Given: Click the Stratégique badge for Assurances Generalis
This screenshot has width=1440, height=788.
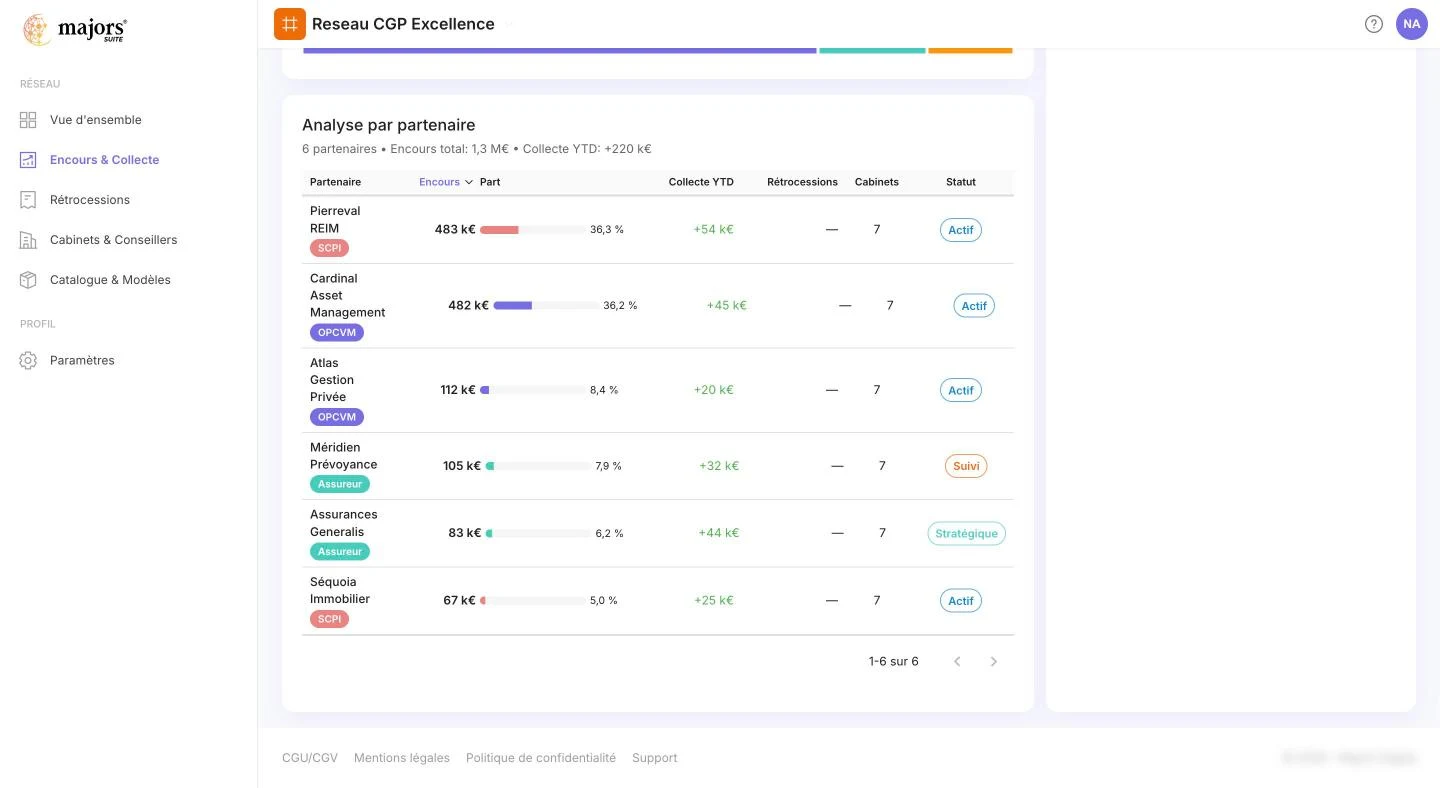Looking at the screenshot, I should [x=966, y=534].
